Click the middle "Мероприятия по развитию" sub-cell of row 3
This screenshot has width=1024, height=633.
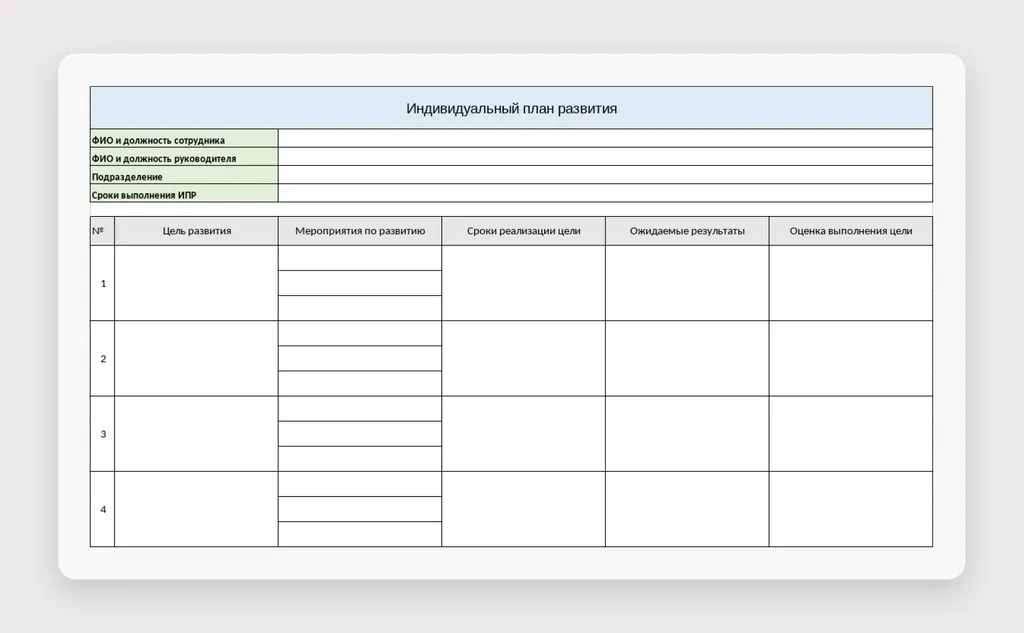[x=360, y=434]
